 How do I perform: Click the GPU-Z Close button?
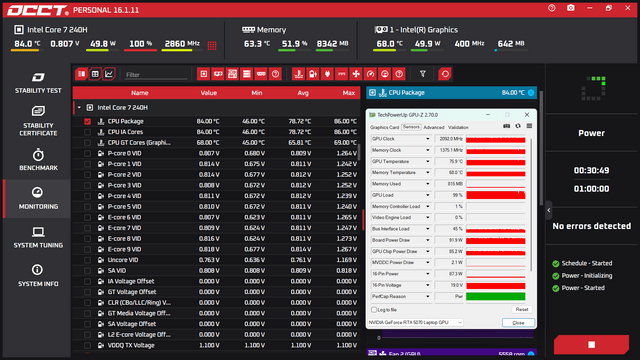[x=518, y=322]
